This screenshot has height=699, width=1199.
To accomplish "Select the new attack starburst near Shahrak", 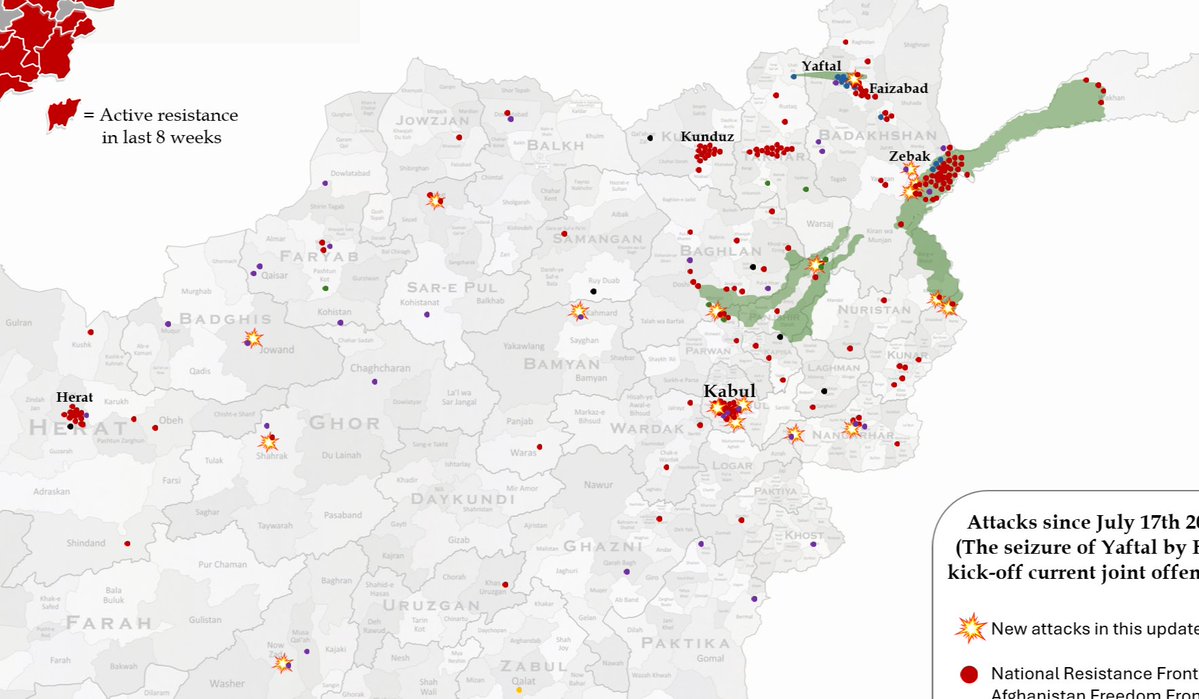I will [x=268, y=441].
